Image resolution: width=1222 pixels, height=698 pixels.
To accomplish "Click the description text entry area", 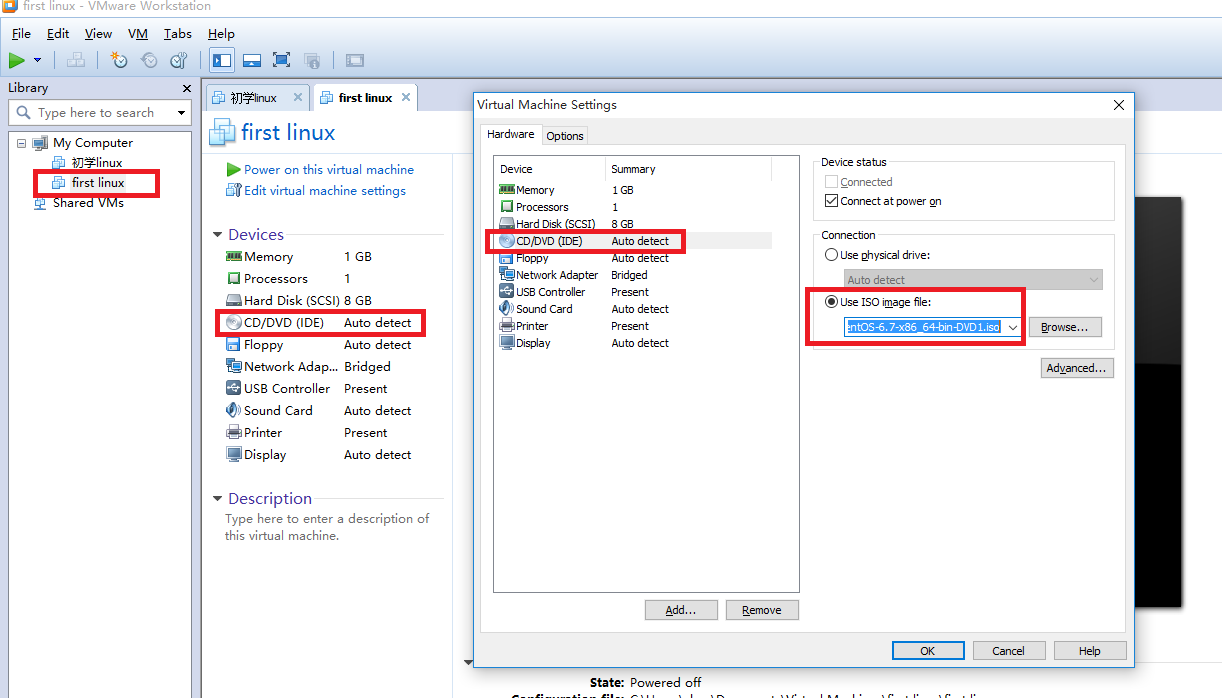I will [327, 527].
